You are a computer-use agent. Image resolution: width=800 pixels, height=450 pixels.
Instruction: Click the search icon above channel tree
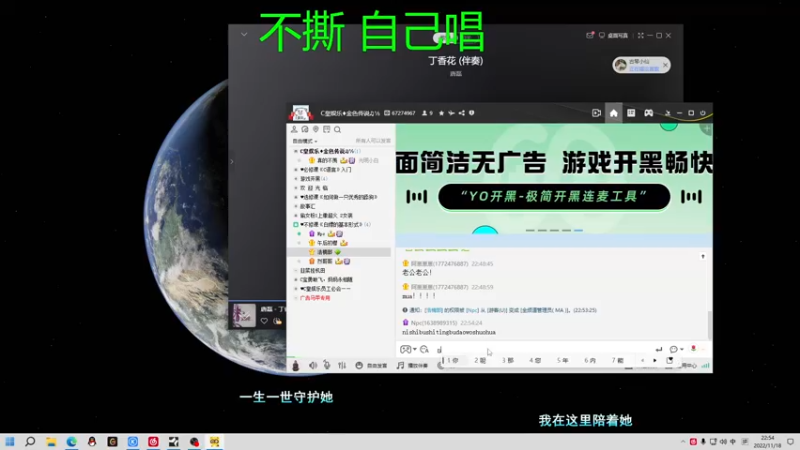337,130
